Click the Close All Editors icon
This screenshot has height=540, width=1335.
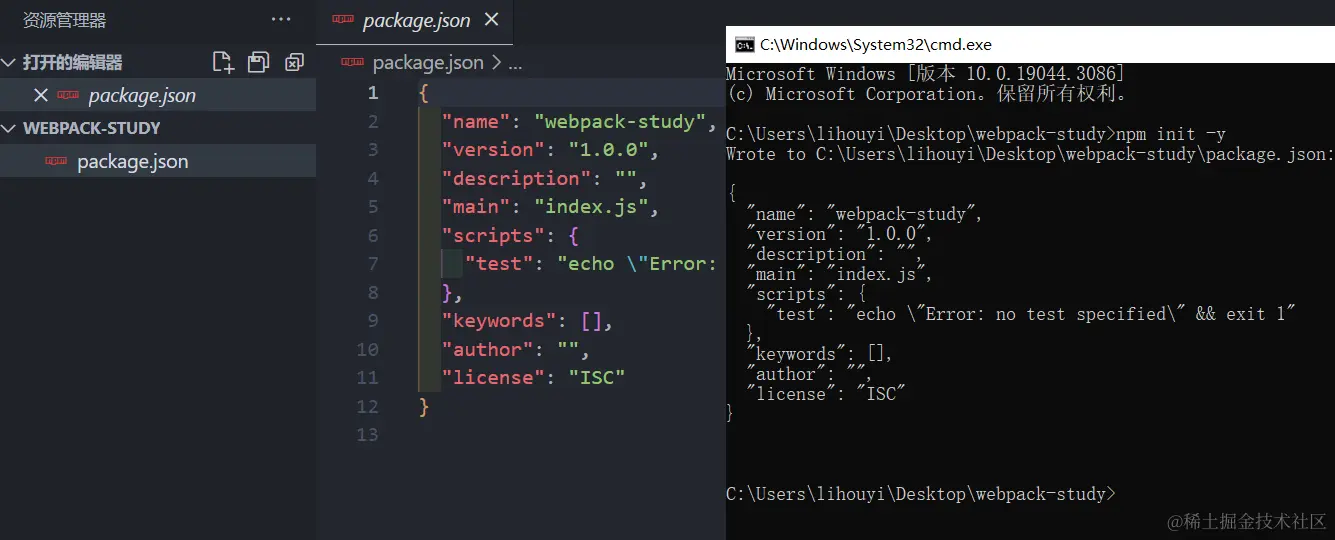(x=294, y=62)
